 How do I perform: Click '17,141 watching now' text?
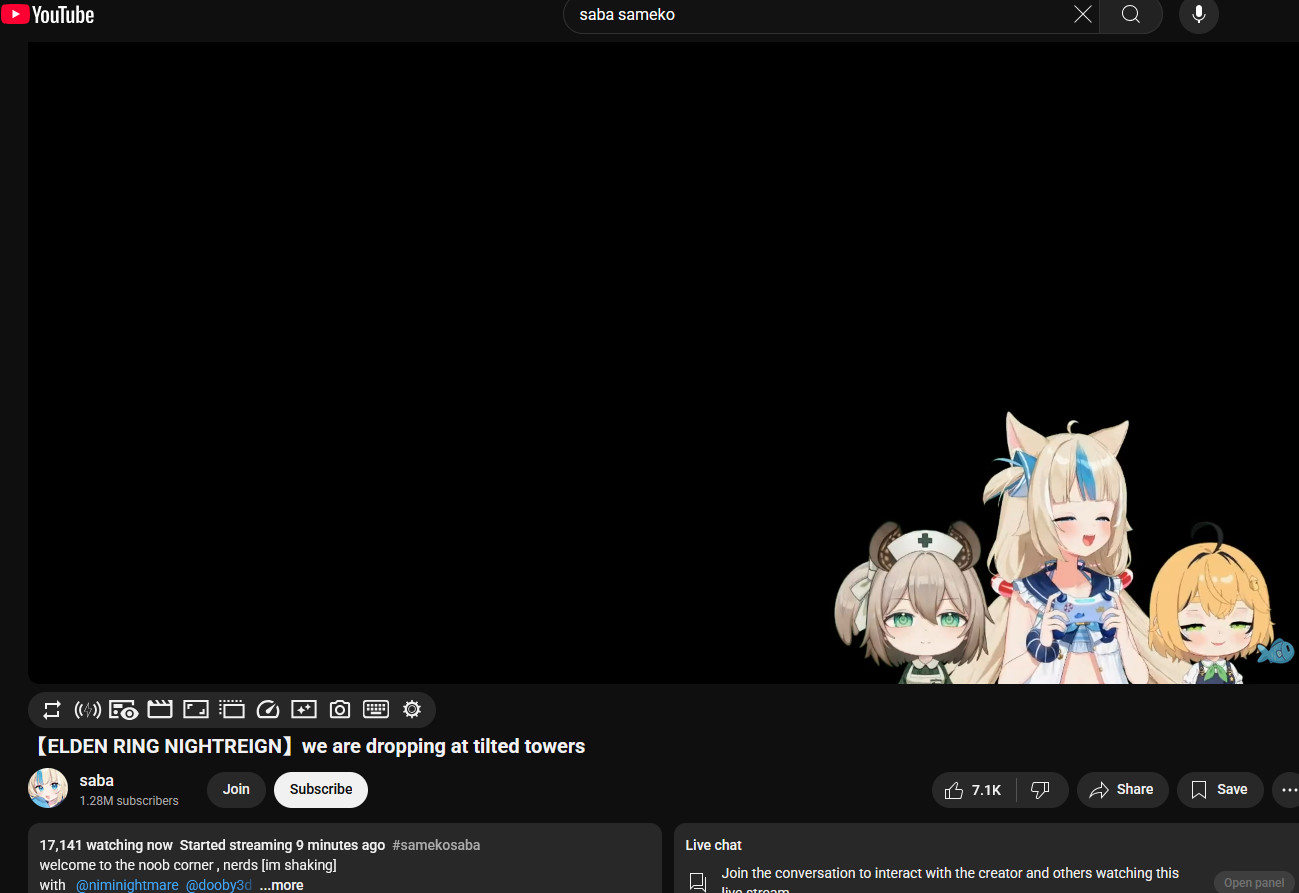coord(106,845)
